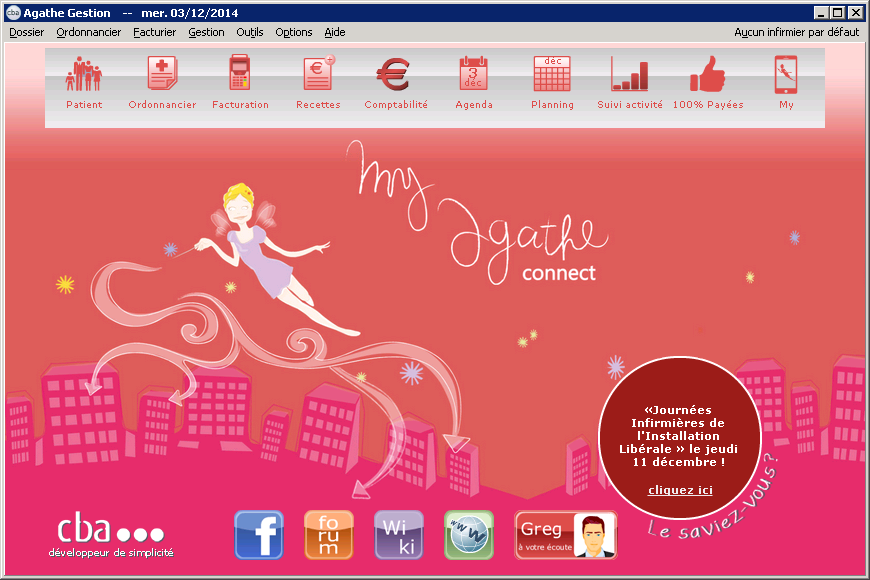Close the Agathe Gestion window

[x=856, y=12]
